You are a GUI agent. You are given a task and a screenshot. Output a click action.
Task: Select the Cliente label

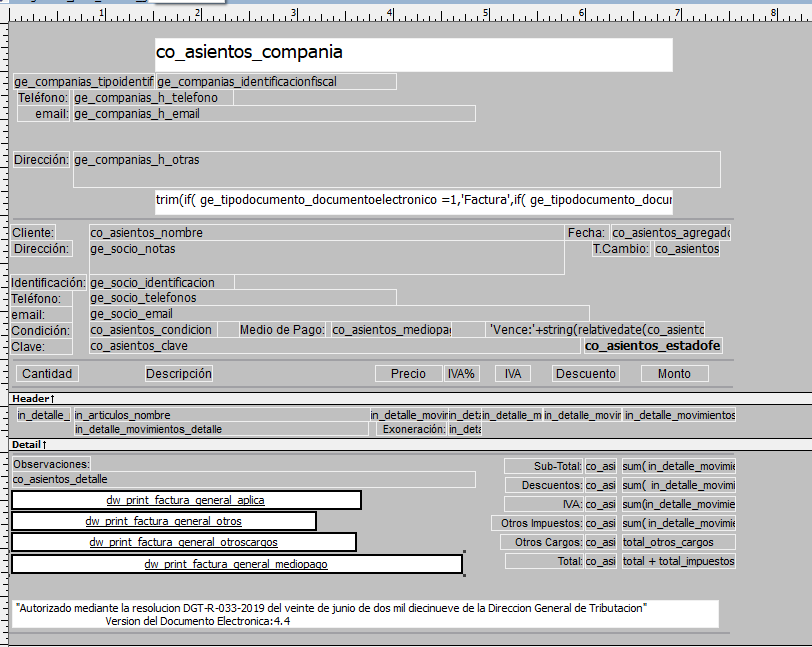33,233
